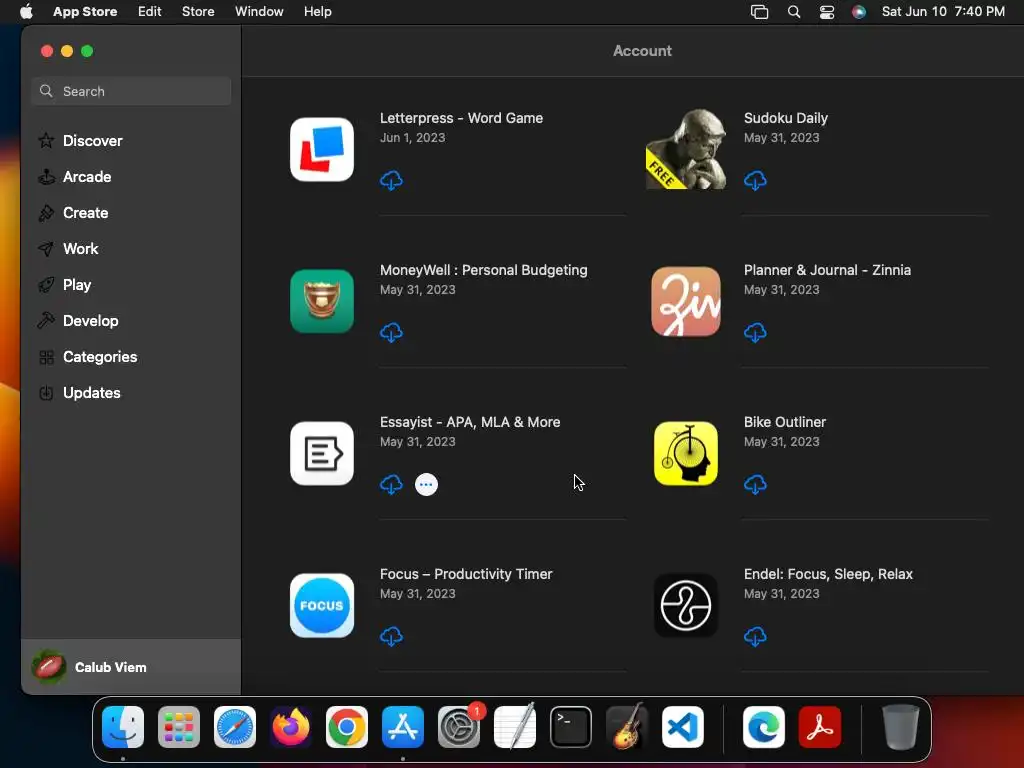Click Bike Outliner title text
This screenshot has width=1024, height=768.
click(x=784, y=422)
